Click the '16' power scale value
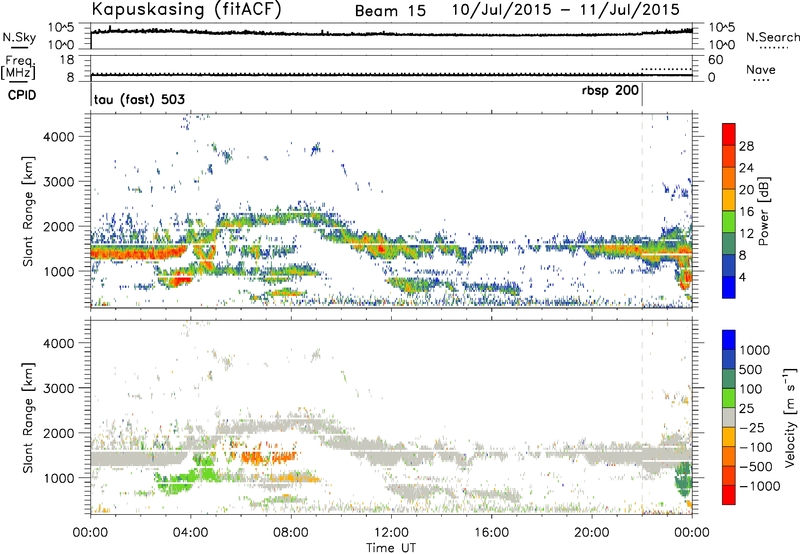This screenshot has height=554, width=800. pos(746,212)
